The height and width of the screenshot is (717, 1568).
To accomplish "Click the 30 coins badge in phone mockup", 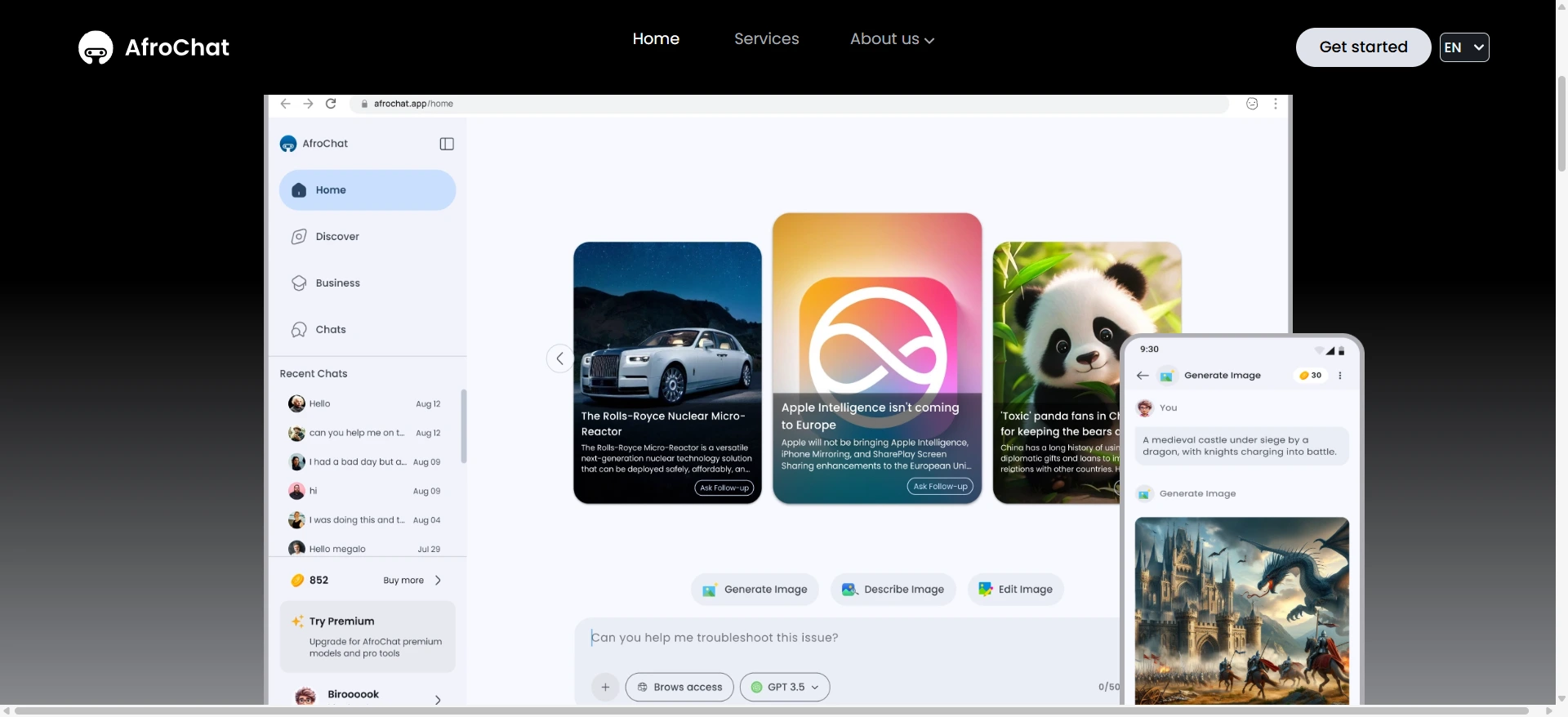I will coord(1311,376).
